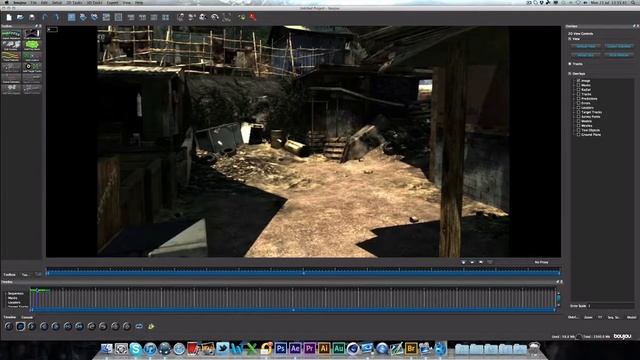Select the Zoom tab at the bottom right
This screenshot has width=640, height=360.
588,317
